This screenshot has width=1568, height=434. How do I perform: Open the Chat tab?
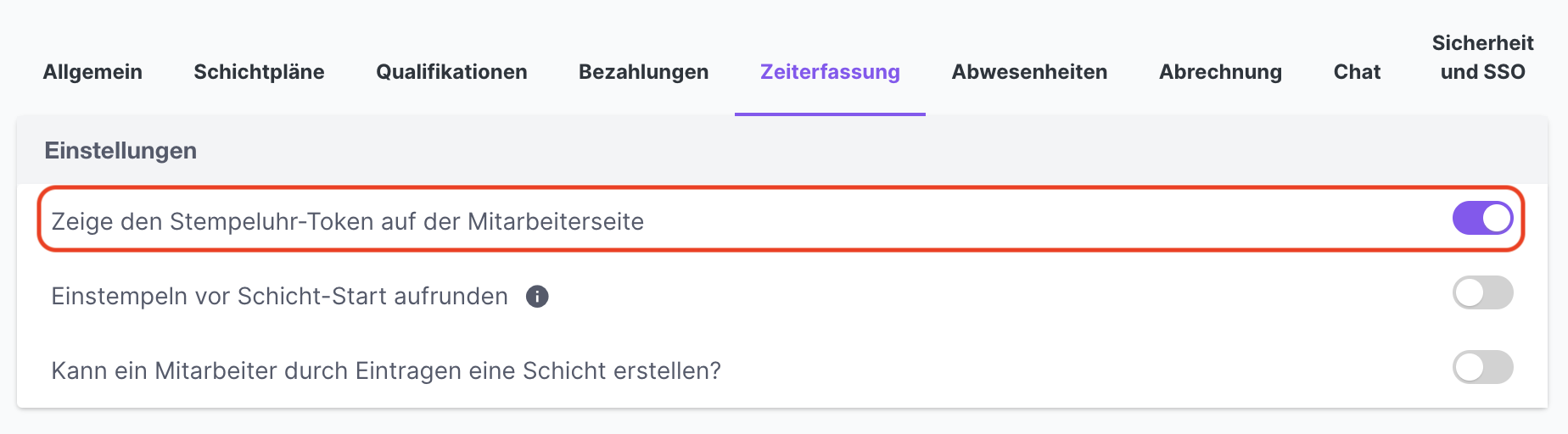(1357, 72)
